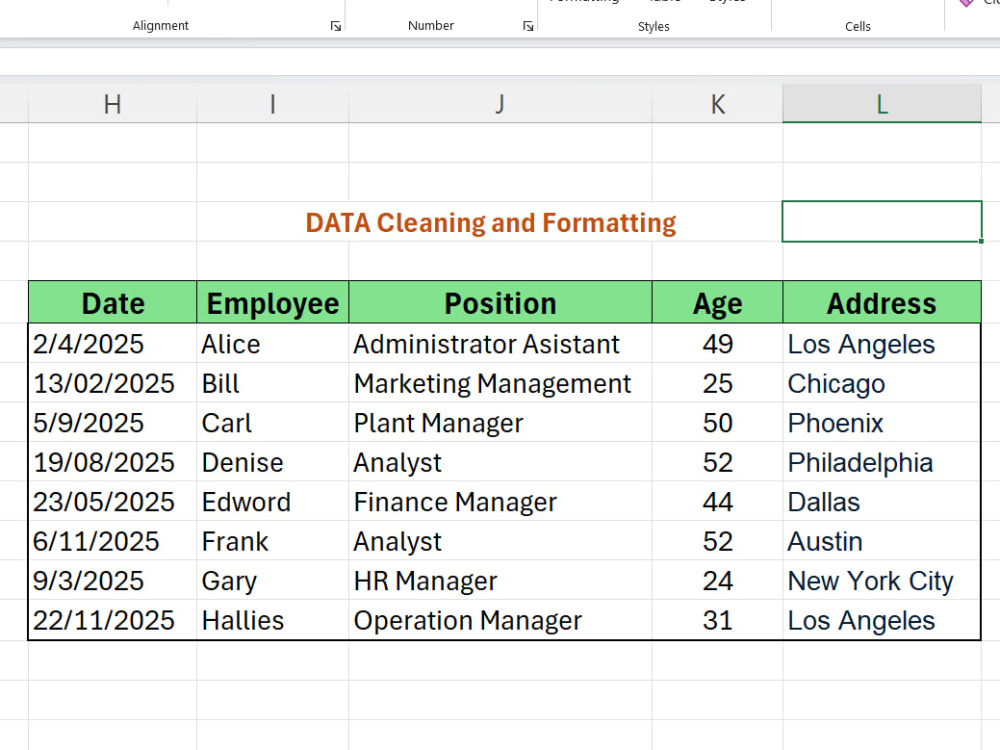Viewport: 1000px width, 750px height.
Task: Select Carl's age cell 50
Action: (x=717, y=423)
